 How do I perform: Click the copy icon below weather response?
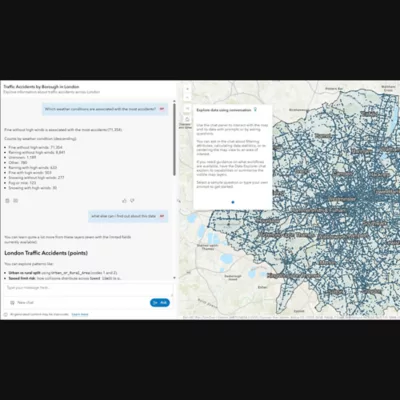coord(7,201)
